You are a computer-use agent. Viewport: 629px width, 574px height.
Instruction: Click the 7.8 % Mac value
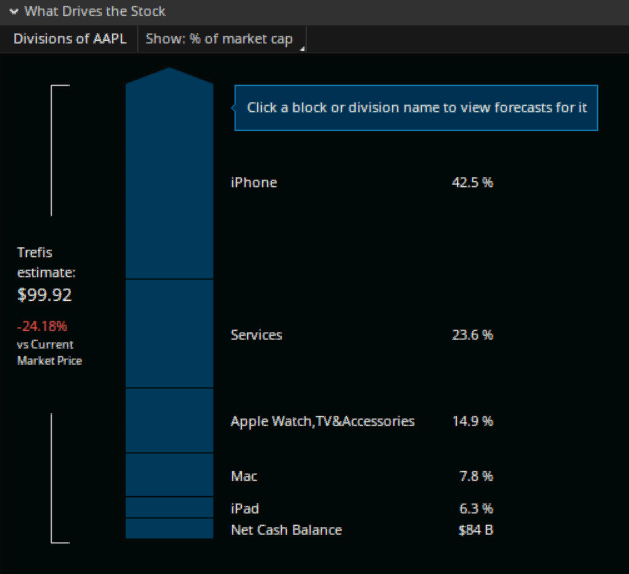coord(476,476)
